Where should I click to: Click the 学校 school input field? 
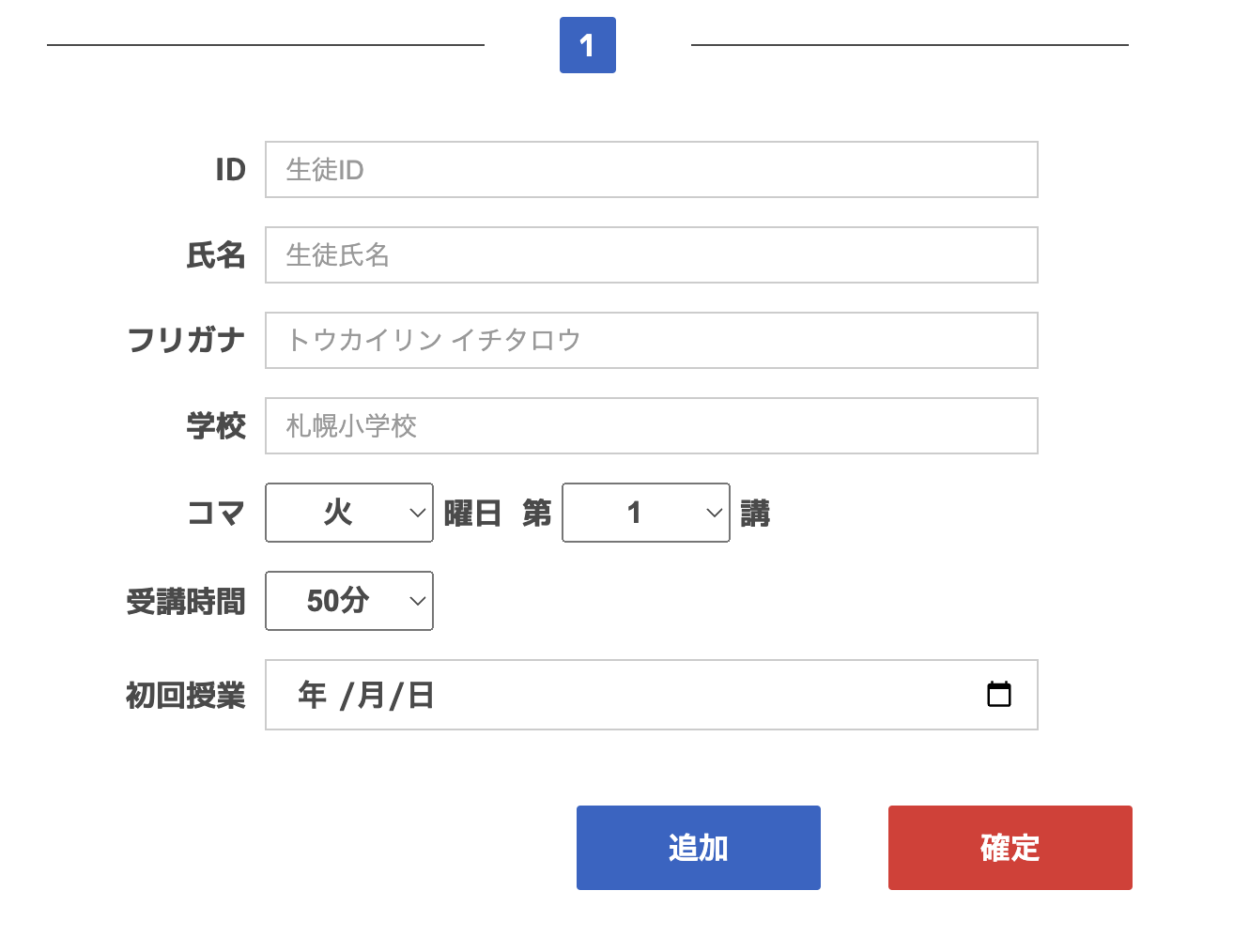651,425
